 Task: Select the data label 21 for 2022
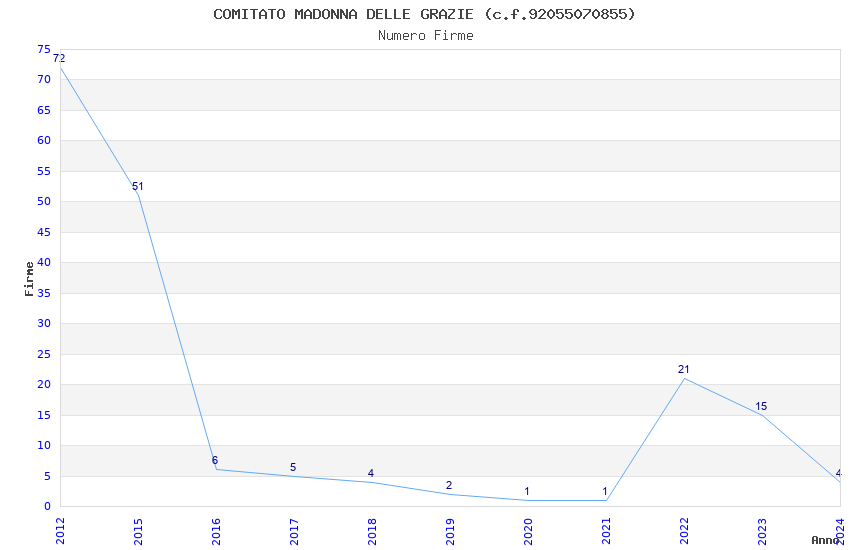tap(684, 369)
